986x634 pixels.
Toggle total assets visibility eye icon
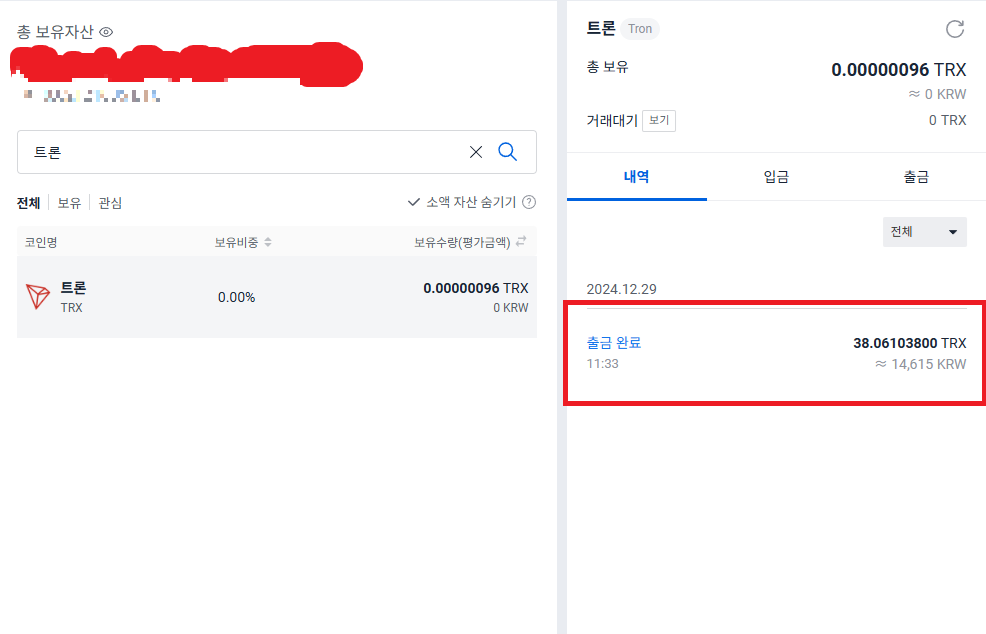tap(106, 32)
